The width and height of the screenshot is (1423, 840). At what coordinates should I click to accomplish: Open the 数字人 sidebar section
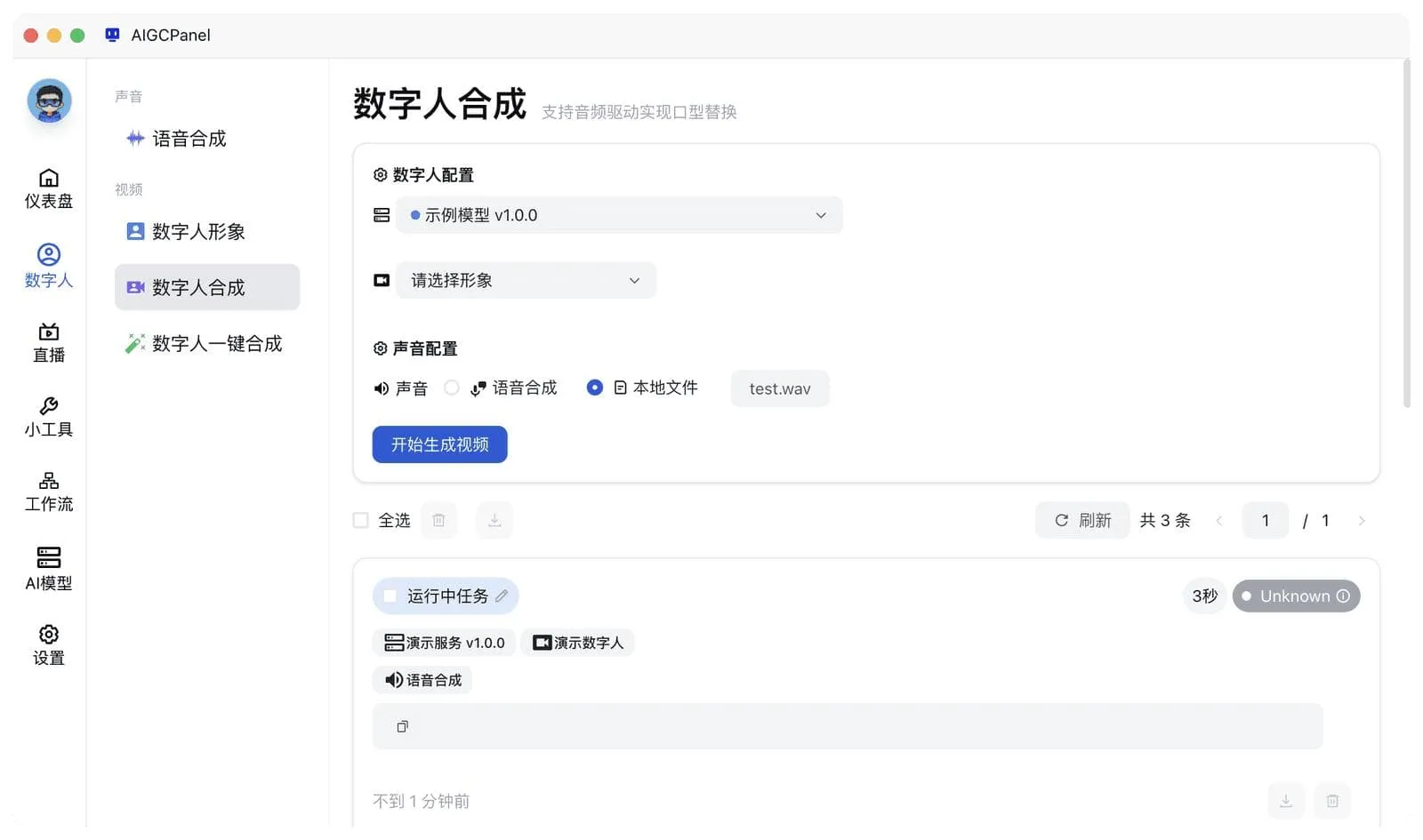click(x=49, y=267)
